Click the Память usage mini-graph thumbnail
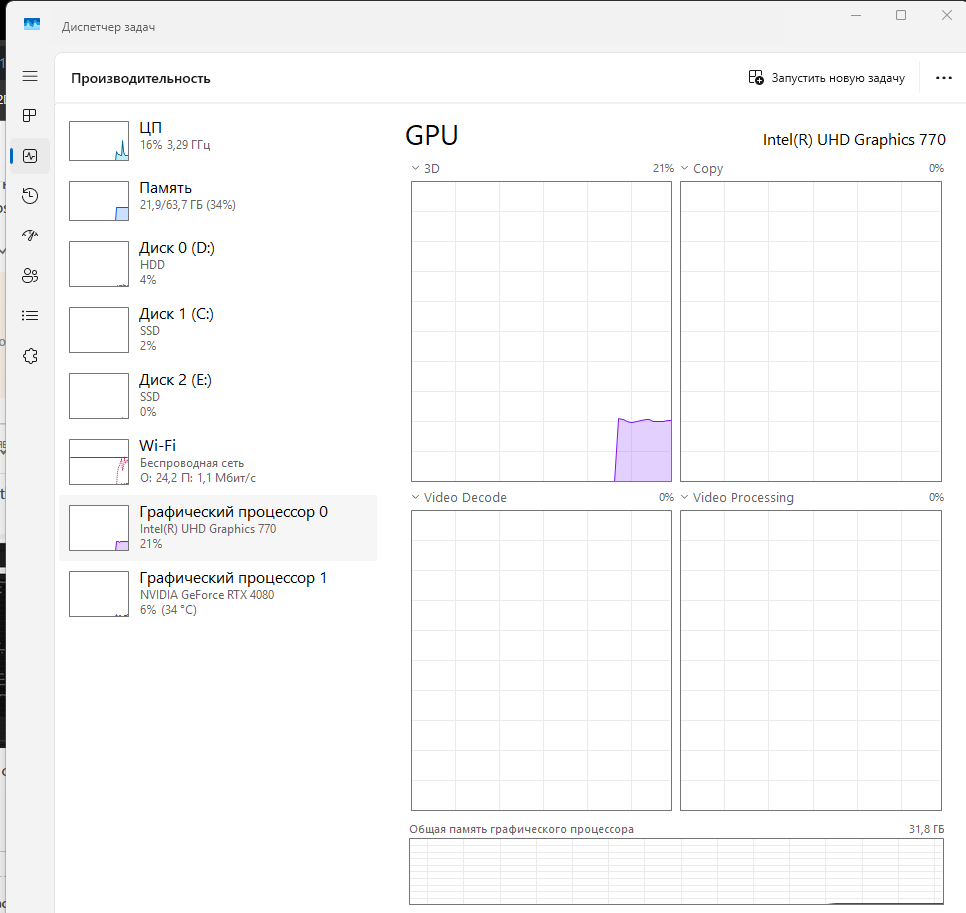966x913 pixels. 98,200
